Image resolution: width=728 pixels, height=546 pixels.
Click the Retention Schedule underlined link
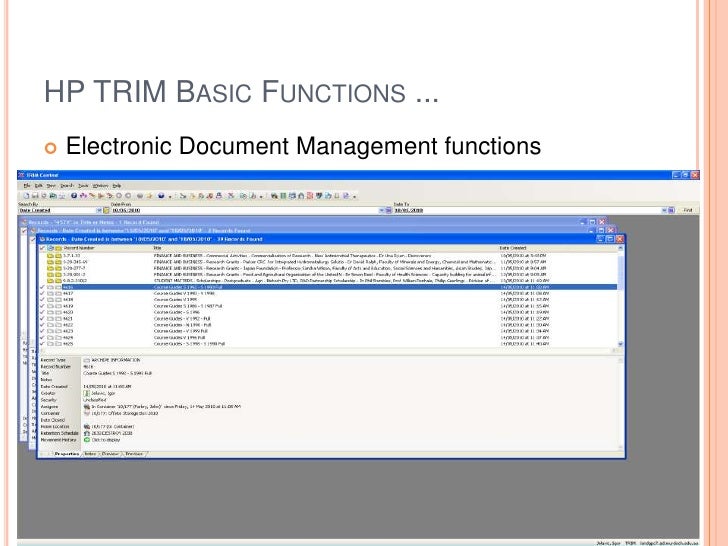click(112, 433)
